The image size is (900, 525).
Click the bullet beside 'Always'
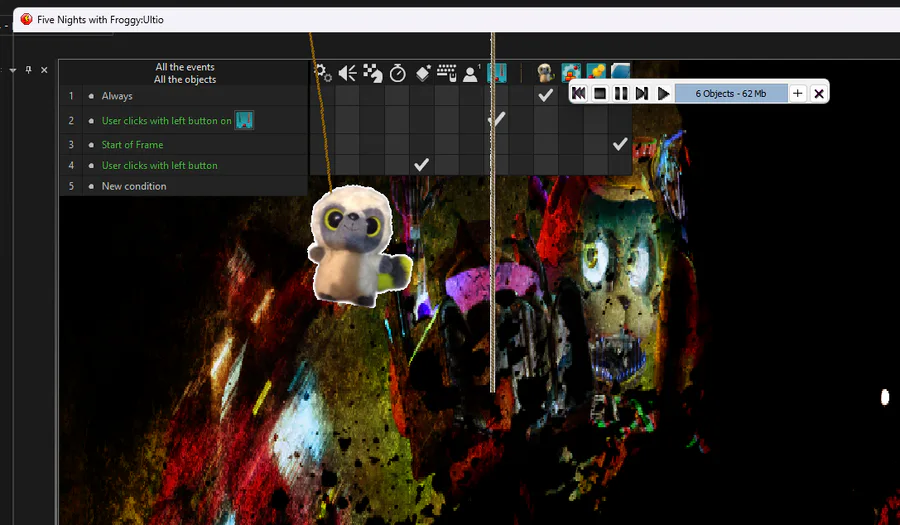pos(91,96)
